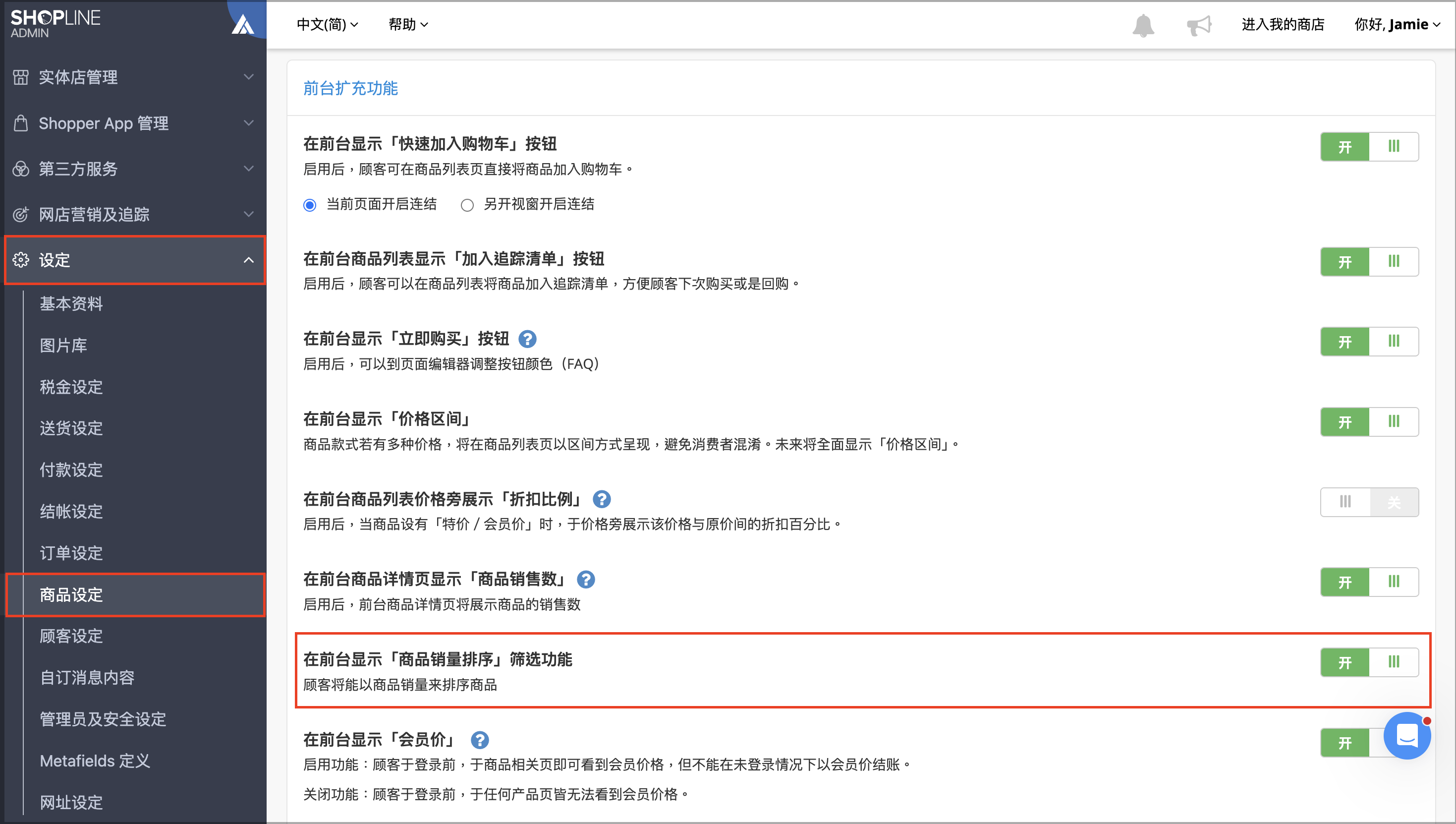Open Metafields 定义 page
This screenshot has height=824, width=1456.
coord(95,761)
